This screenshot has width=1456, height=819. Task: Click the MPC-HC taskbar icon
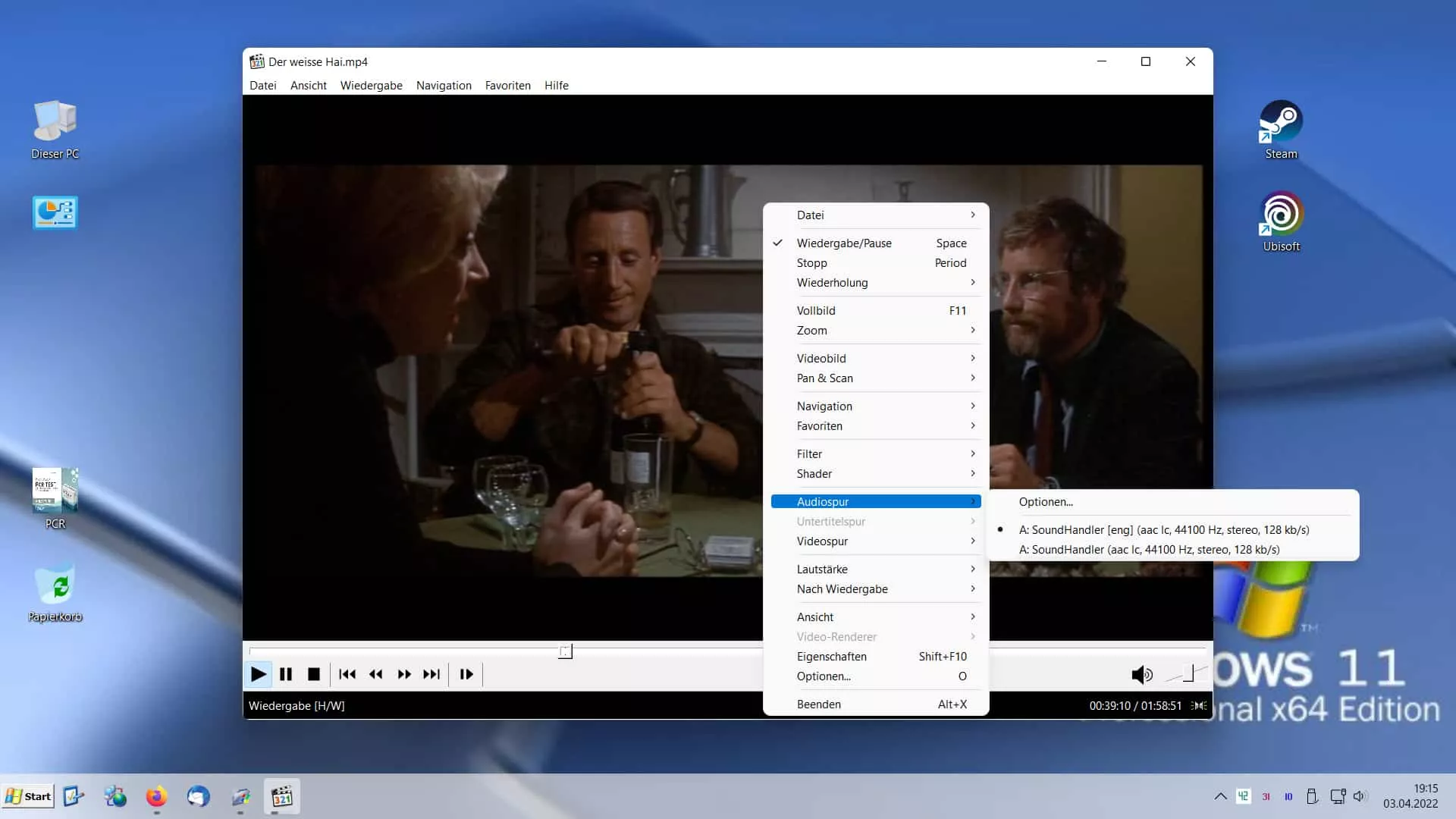[281, 796]
